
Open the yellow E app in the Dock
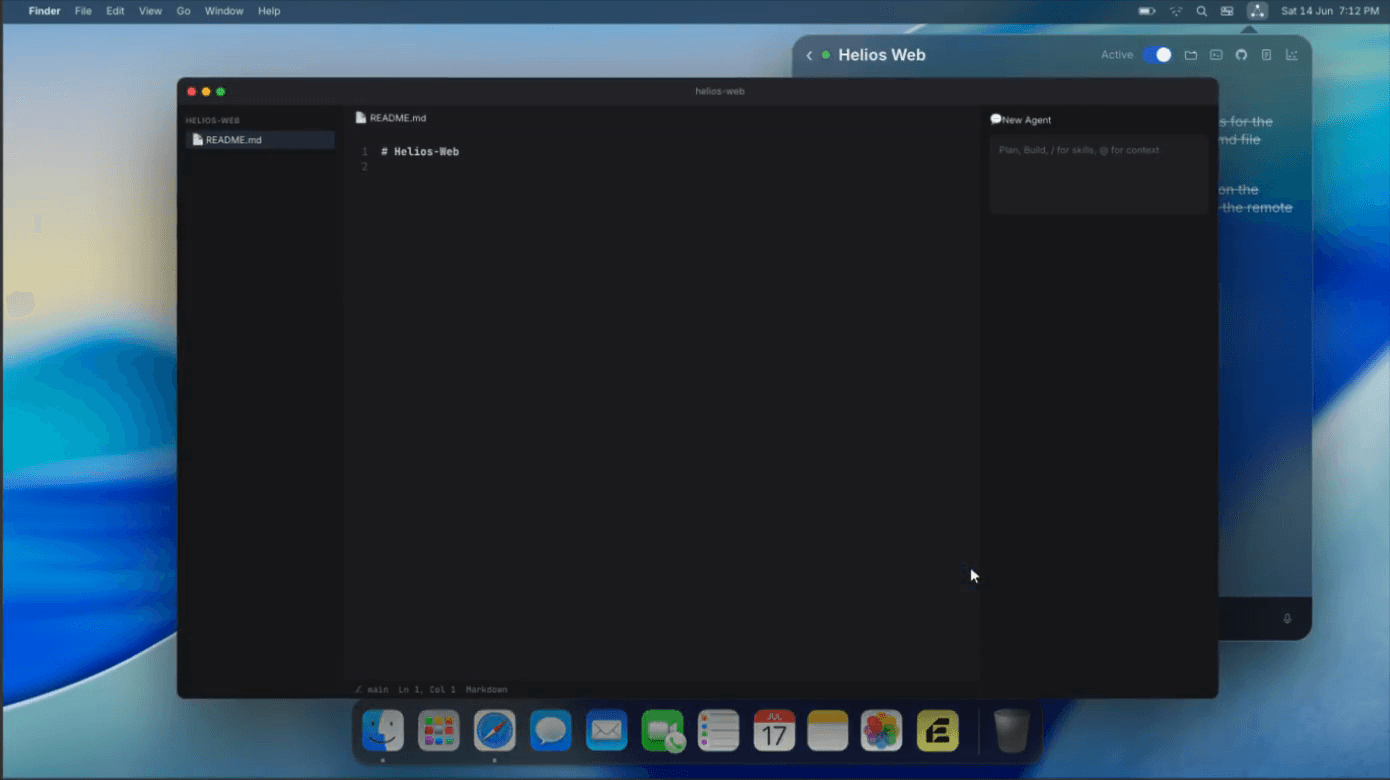click(938, 730)
